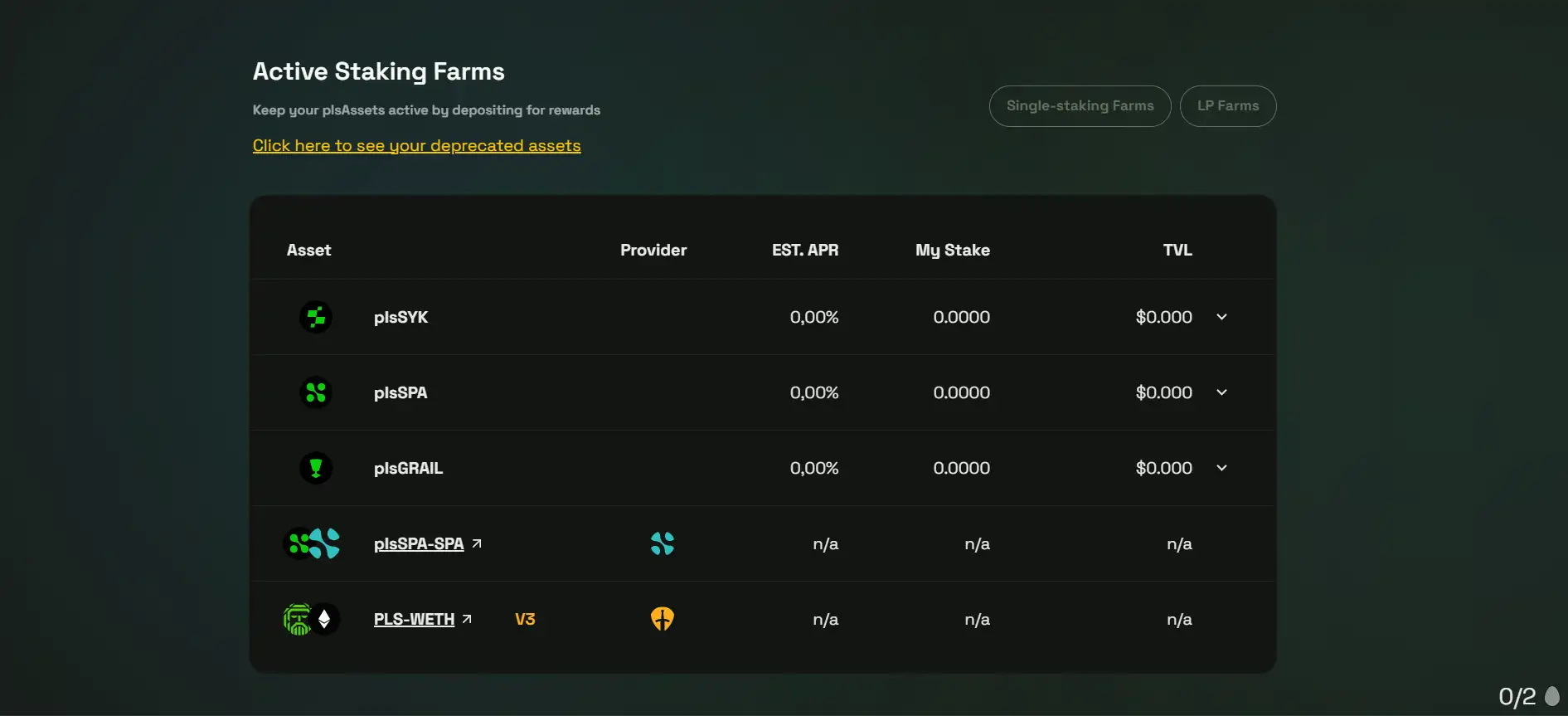Click the egg icon next to 0/2
Viewport: 1568px width, 716px height.
click(1552, 695)
